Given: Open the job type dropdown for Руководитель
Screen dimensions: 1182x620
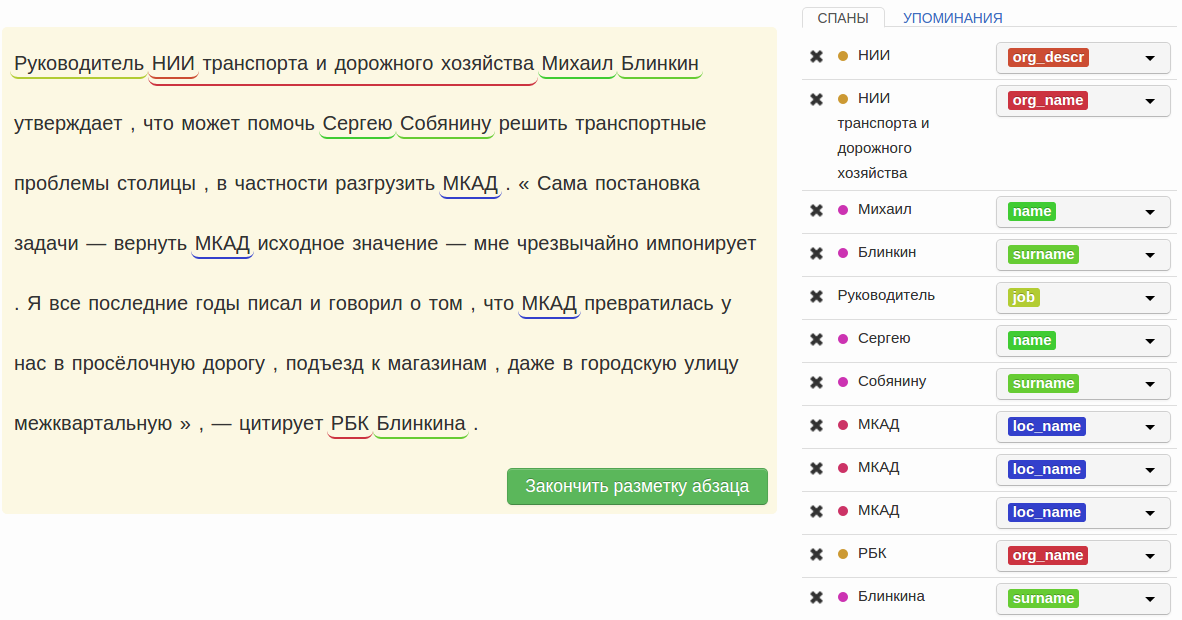Looking at the screenshot, I should tap(1083, 298).
